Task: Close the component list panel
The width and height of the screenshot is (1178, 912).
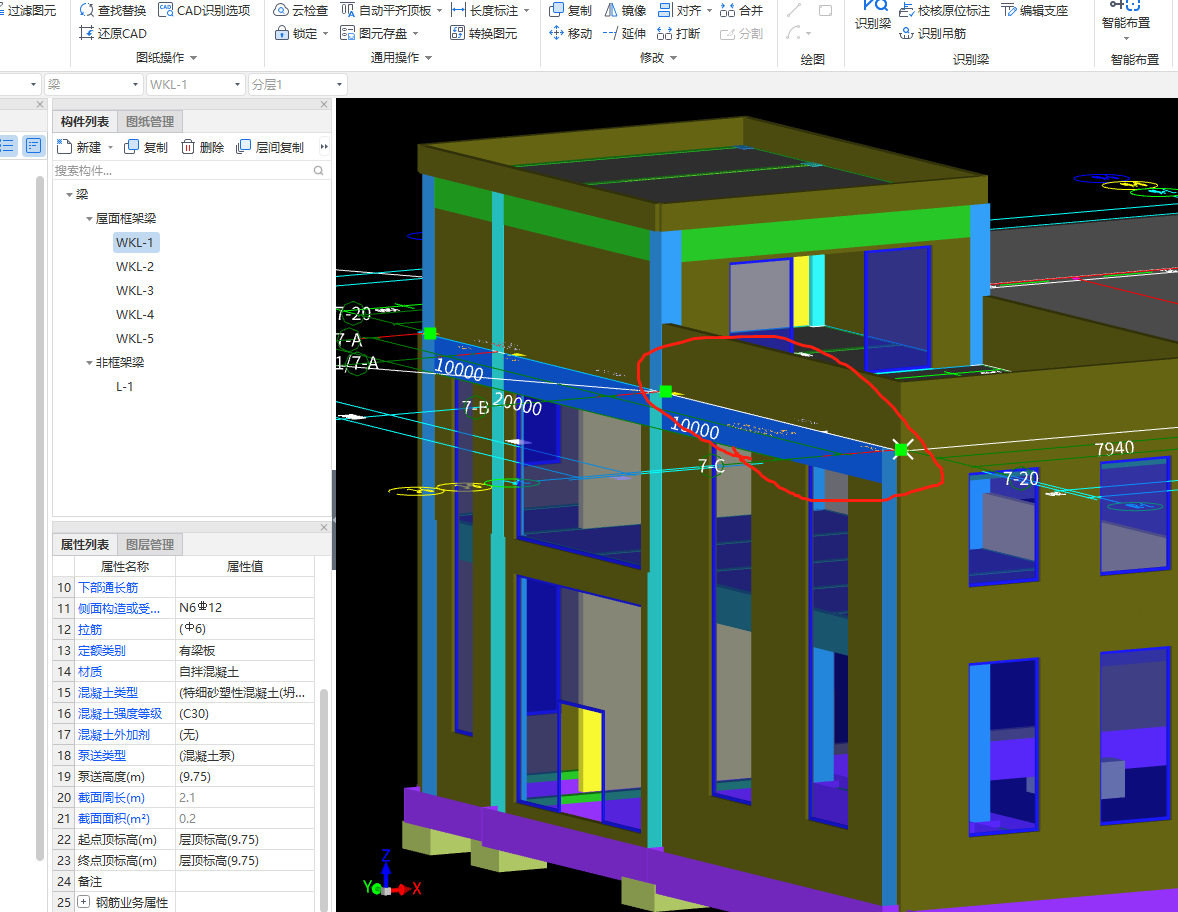Action: [324, 104]
